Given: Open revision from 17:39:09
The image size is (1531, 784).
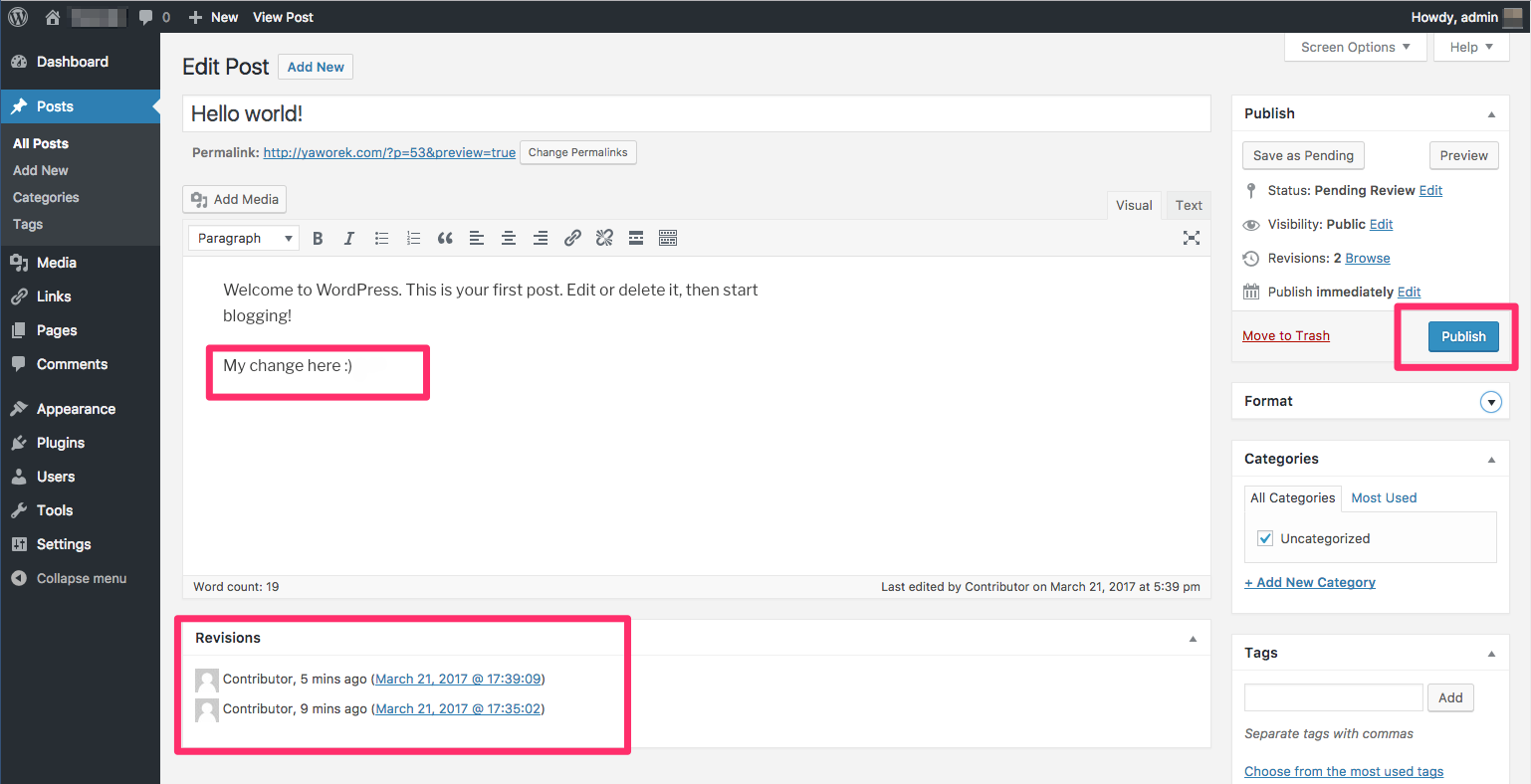Looking at the screenshot, I should 458,679.
